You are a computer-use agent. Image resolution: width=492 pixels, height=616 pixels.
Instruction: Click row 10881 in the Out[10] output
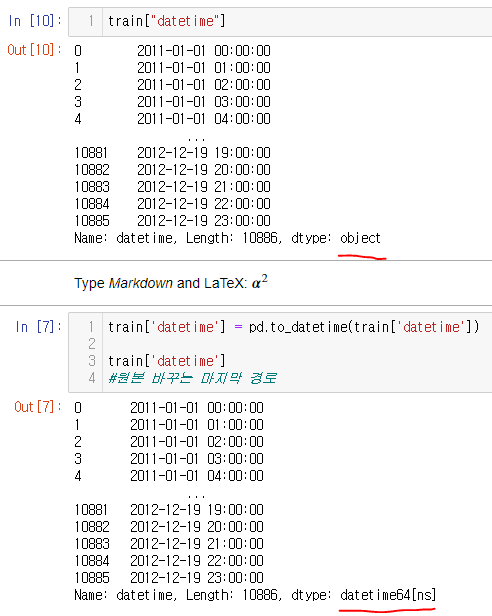pos(173,153)
